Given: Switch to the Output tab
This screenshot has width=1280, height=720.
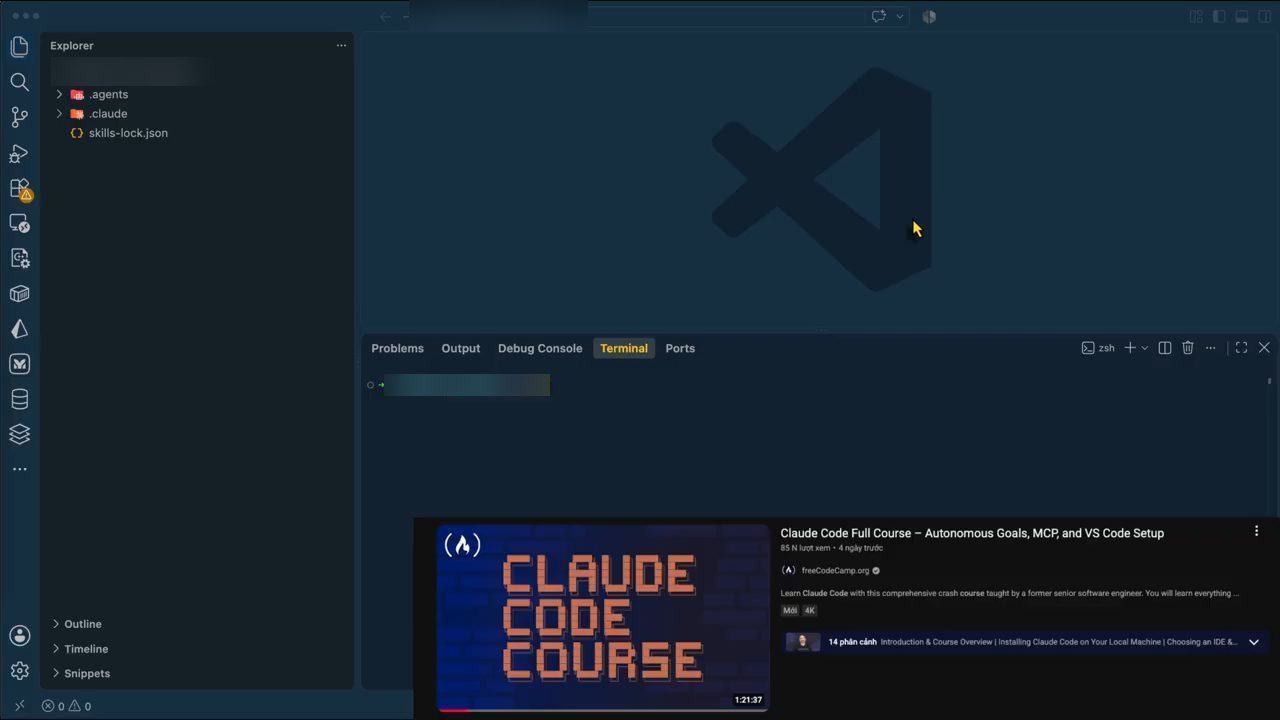Looking at the screenshot, I should coord(461,348).
